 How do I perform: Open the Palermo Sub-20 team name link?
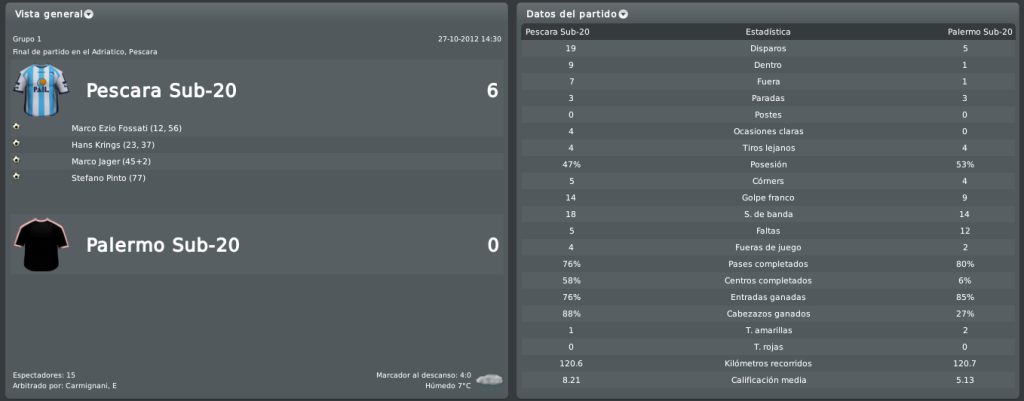163,245
